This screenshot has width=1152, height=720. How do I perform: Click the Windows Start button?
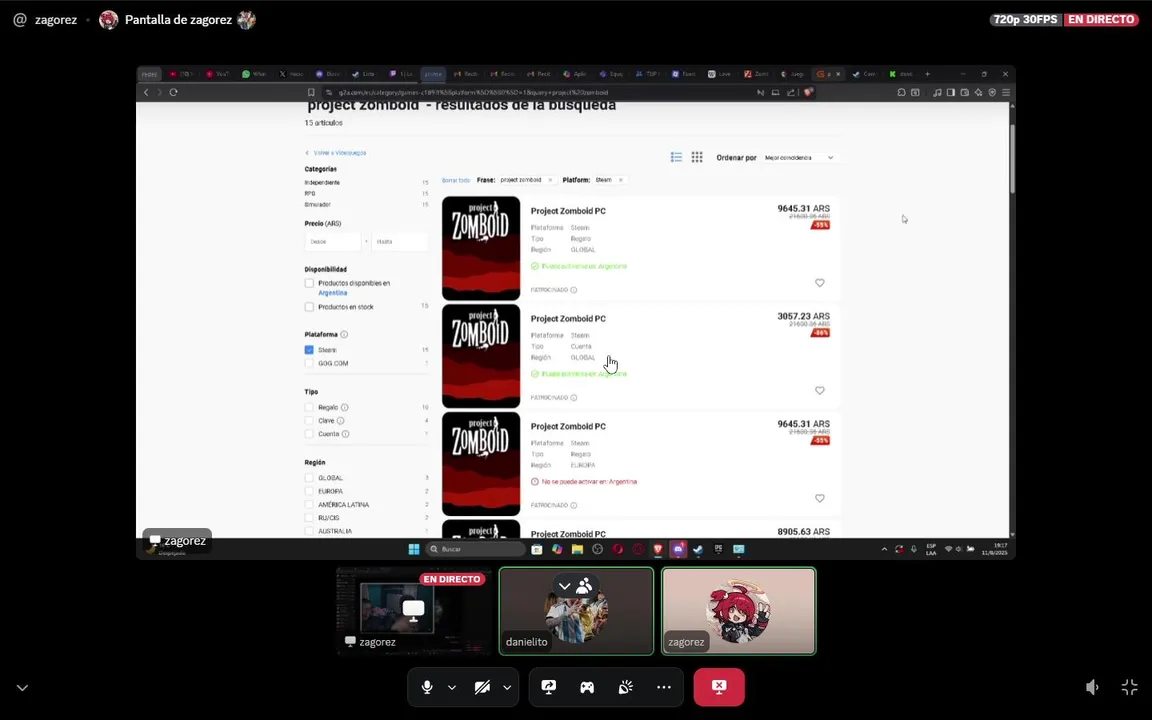click(x=414, y=549)
